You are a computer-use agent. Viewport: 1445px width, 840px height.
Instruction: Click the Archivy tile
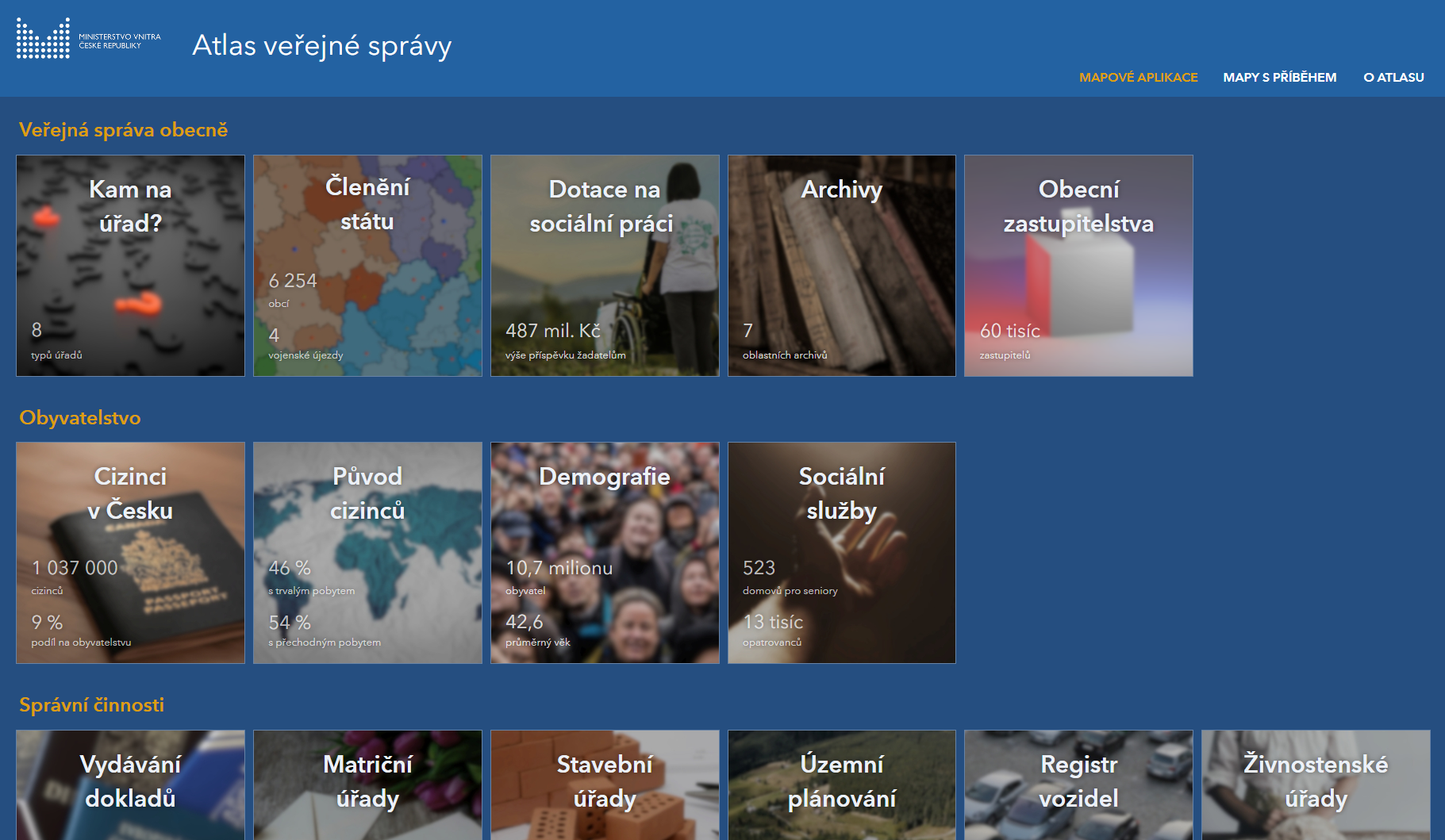(x=841, y=266)
